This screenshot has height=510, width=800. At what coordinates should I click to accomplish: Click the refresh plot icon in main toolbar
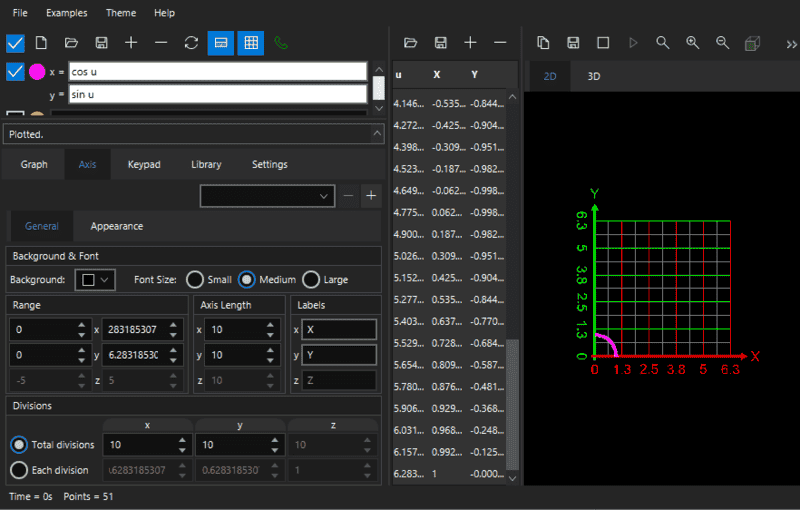tap(191, 43)
